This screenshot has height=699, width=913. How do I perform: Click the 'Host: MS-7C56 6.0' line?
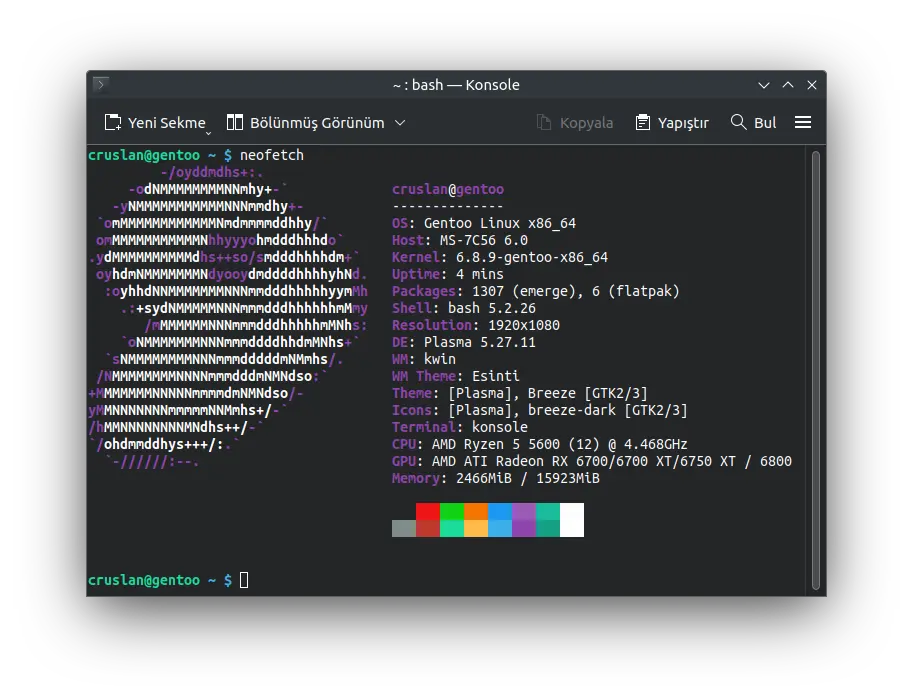(x=460, y=240)
